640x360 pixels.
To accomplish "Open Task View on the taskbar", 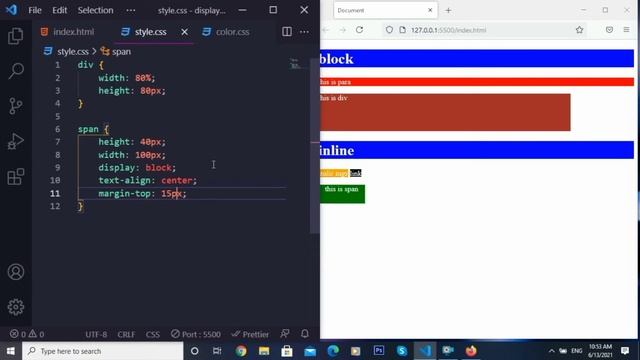I will 217,351.
